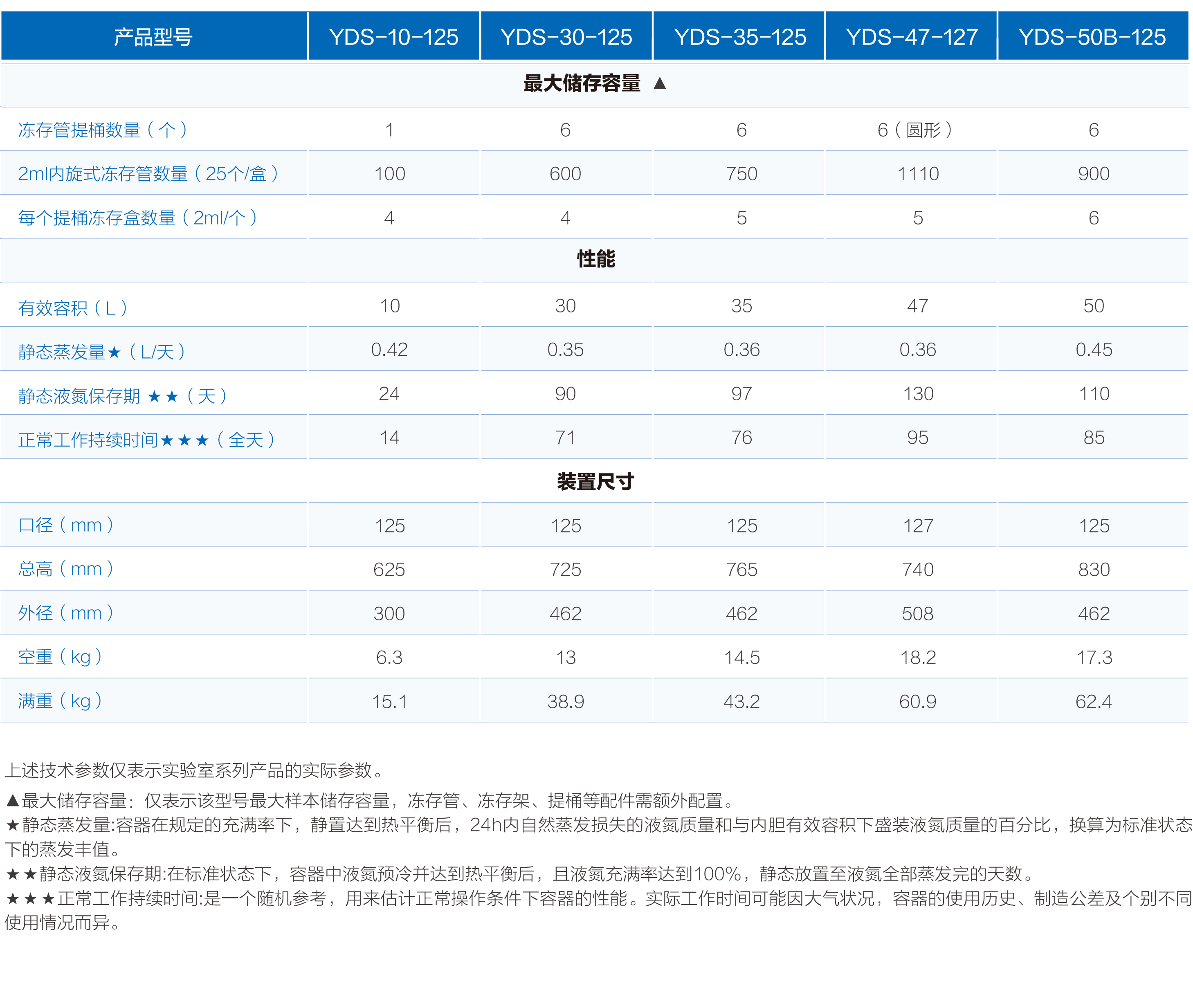The height and width of the screenshot is (1008, 1193).
Task: Click the 口径（mm） row label
Action: tap(66, 525)
